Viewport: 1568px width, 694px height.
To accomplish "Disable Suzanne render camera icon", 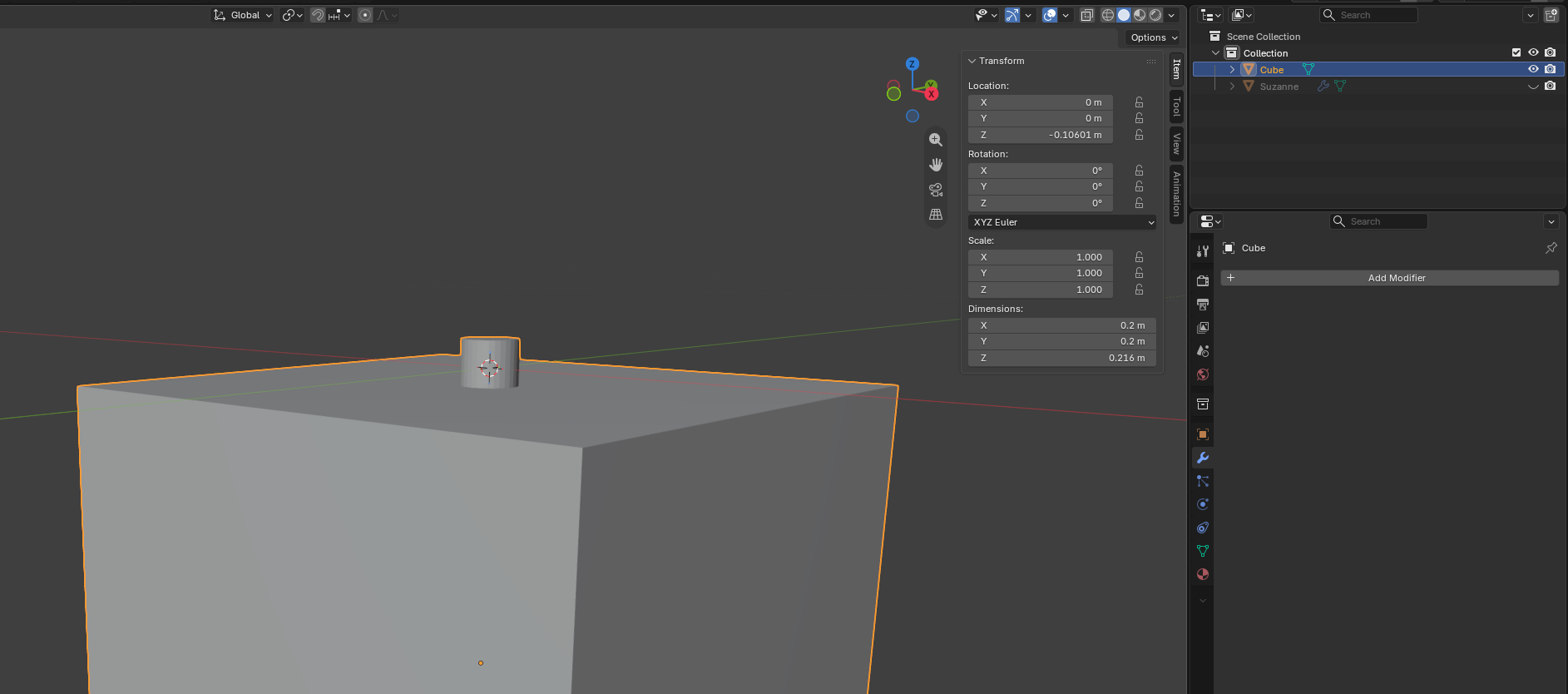I will [1551, 86].
